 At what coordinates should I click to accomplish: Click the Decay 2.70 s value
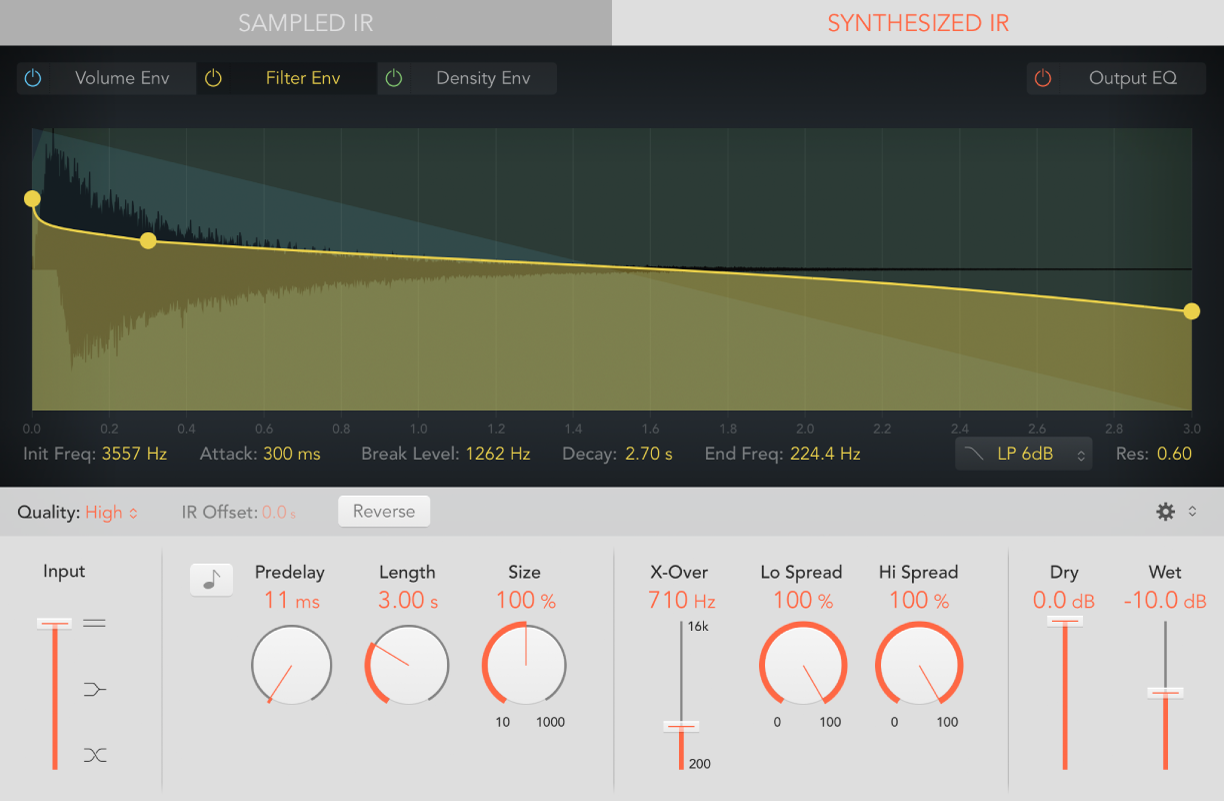click(x=649, y=454)
